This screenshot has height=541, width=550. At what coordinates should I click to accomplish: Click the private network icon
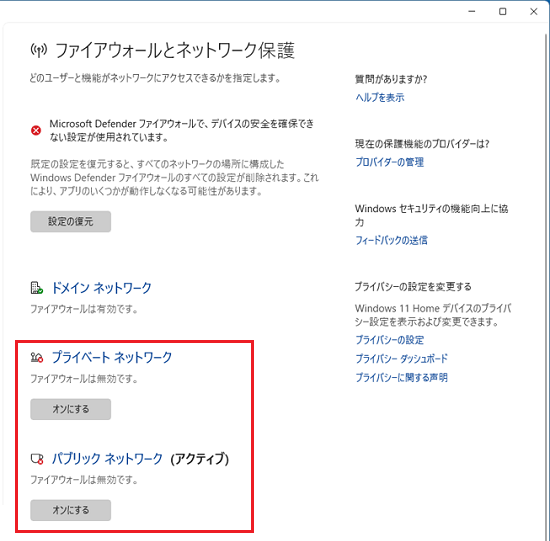click(x=36, y=358)
